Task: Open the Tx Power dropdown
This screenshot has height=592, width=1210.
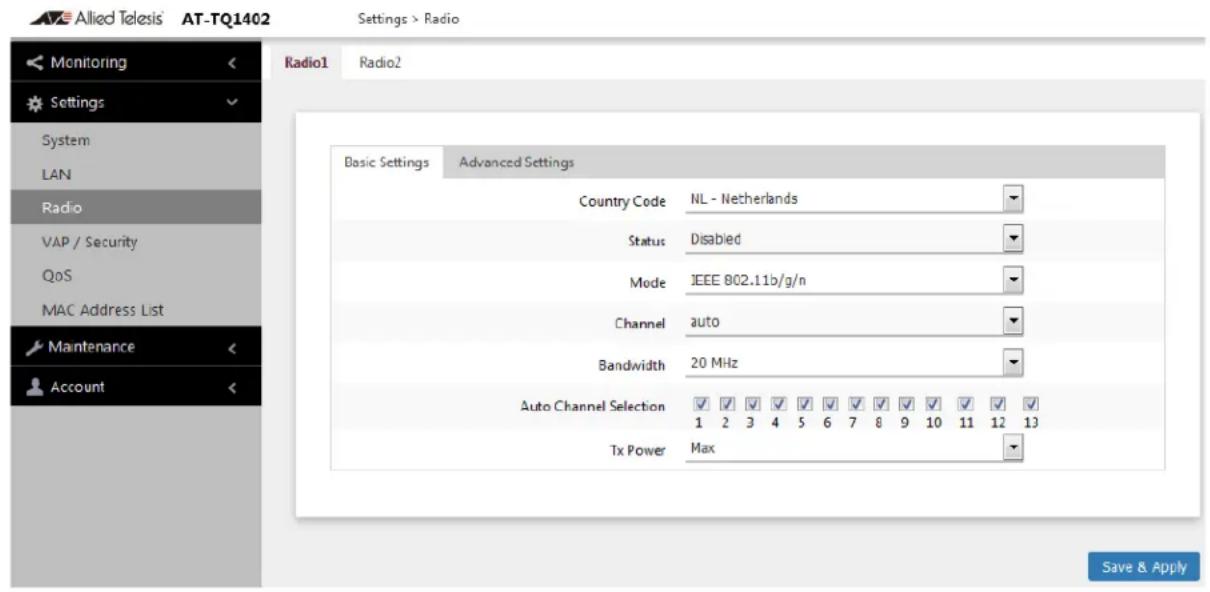Action: [x=855, y=449]
